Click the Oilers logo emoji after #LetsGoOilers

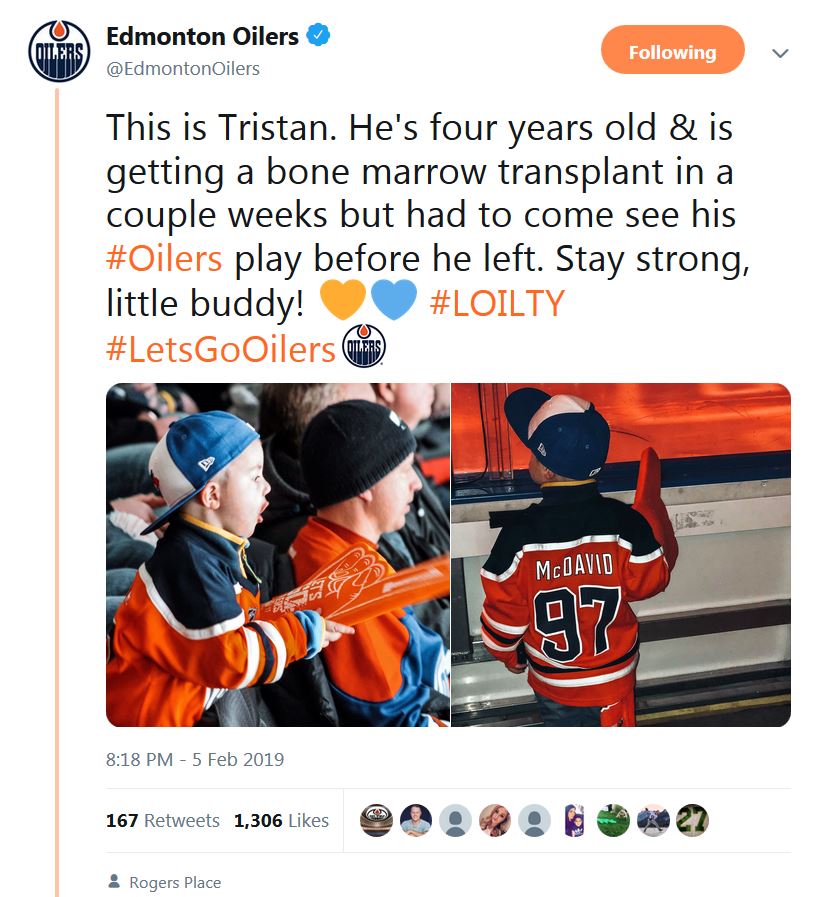tap(363, 347)
